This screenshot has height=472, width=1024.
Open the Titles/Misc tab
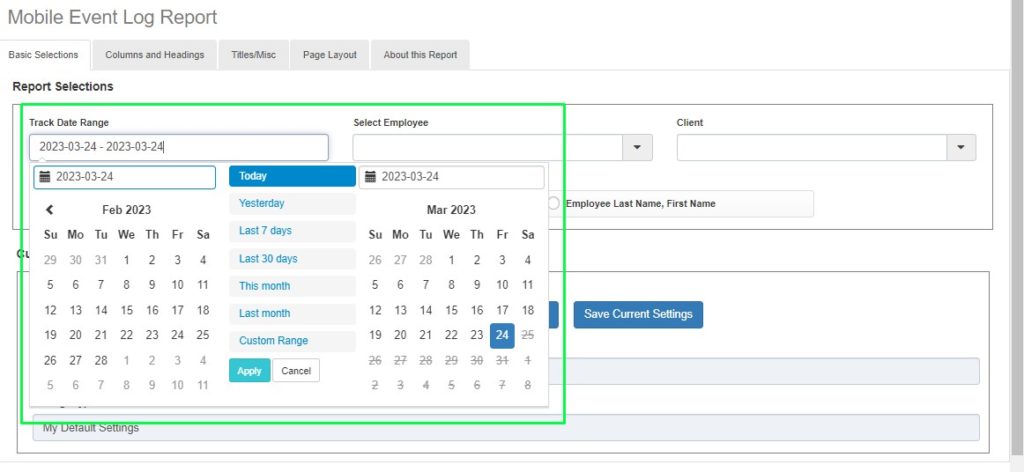point(254,55)
